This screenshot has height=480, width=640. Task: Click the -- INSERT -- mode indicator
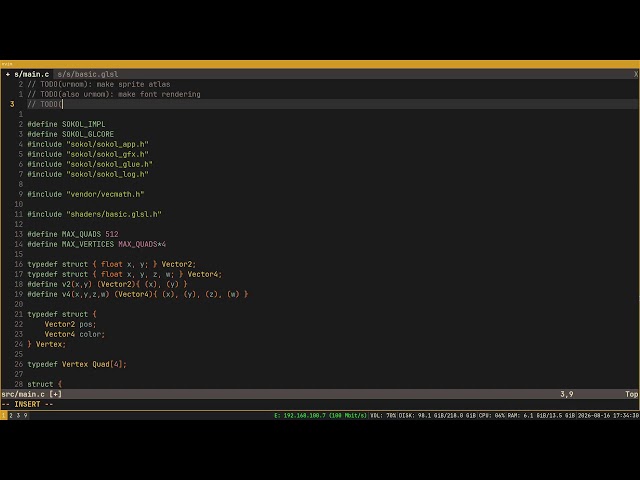click(x=27, y=404)
